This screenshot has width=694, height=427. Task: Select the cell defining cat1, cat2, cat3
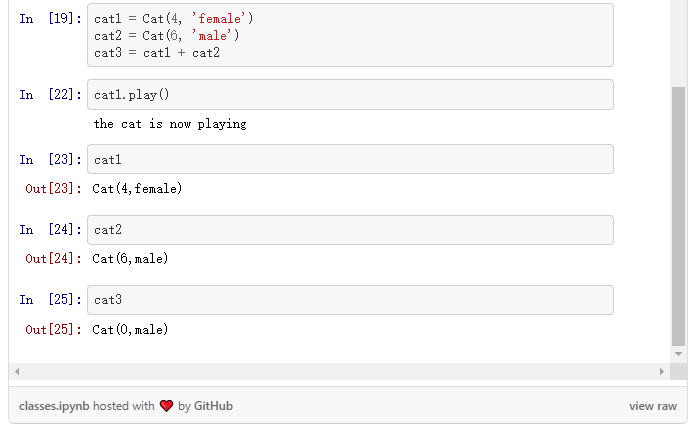pyautogui.click(x=350, y=35)
